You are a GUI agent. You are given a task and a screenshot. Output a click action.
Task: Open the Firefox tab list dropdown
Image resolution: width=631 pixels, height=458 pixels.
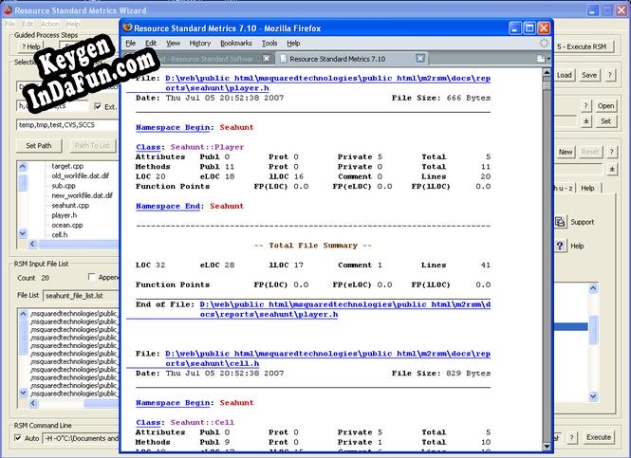tap(543, 59)
